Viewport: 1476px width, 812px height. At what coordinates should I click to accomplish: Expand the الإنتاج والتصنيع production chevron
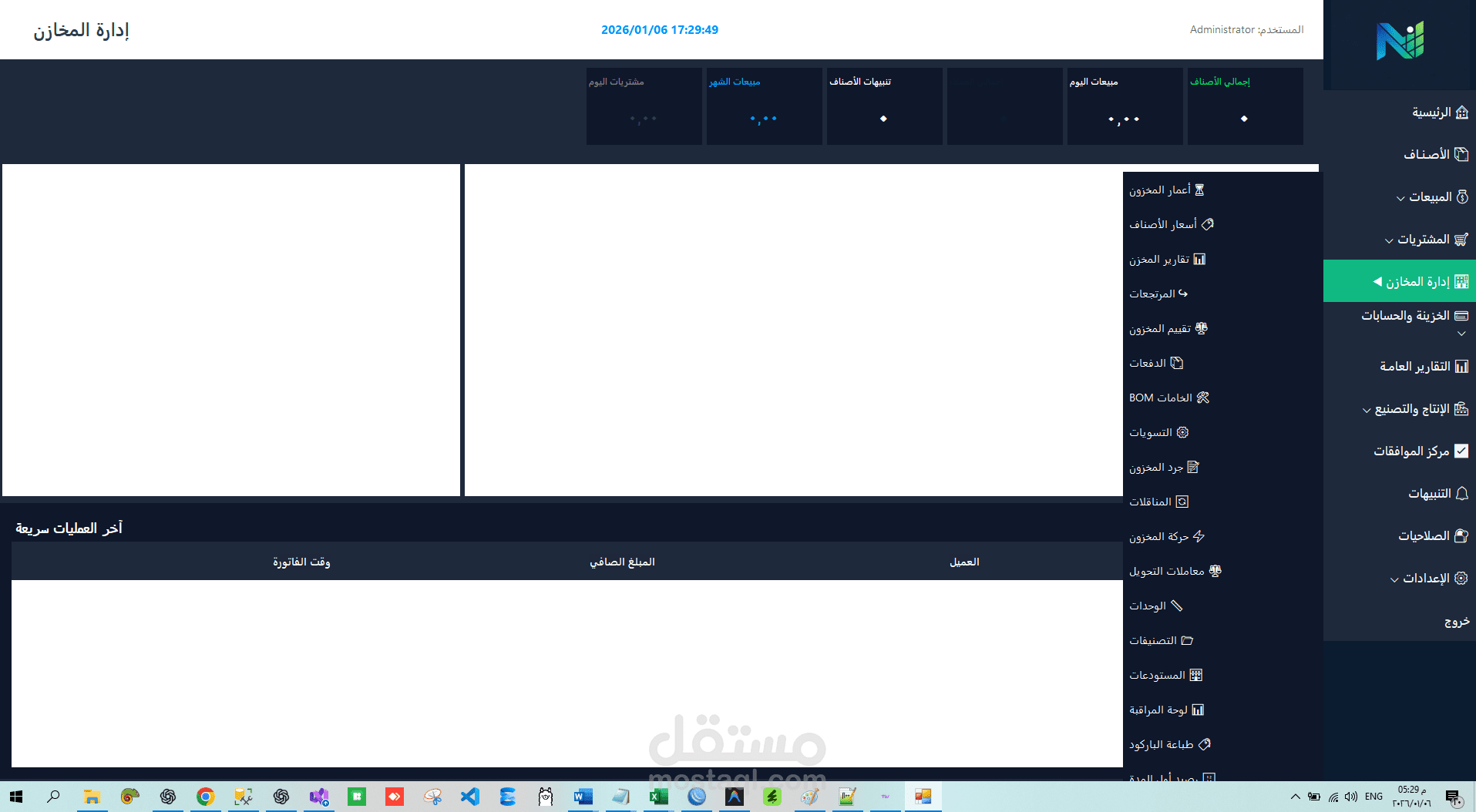[1367, 410]
